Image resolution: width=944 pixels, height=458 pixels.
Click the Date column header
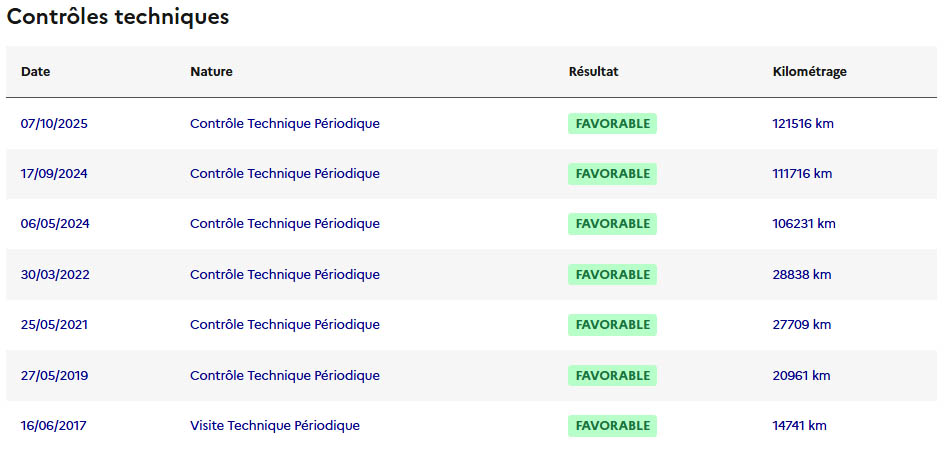35,72
